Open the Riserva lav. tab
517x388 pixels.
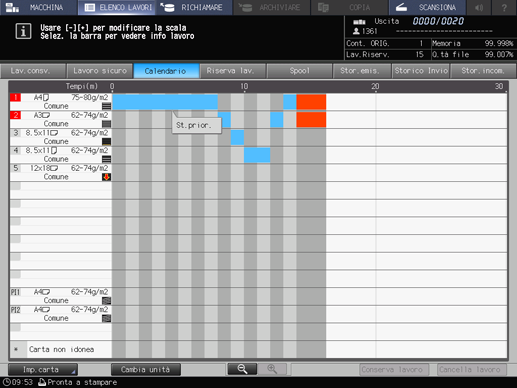pyautogui.click(x=233, y=71)
